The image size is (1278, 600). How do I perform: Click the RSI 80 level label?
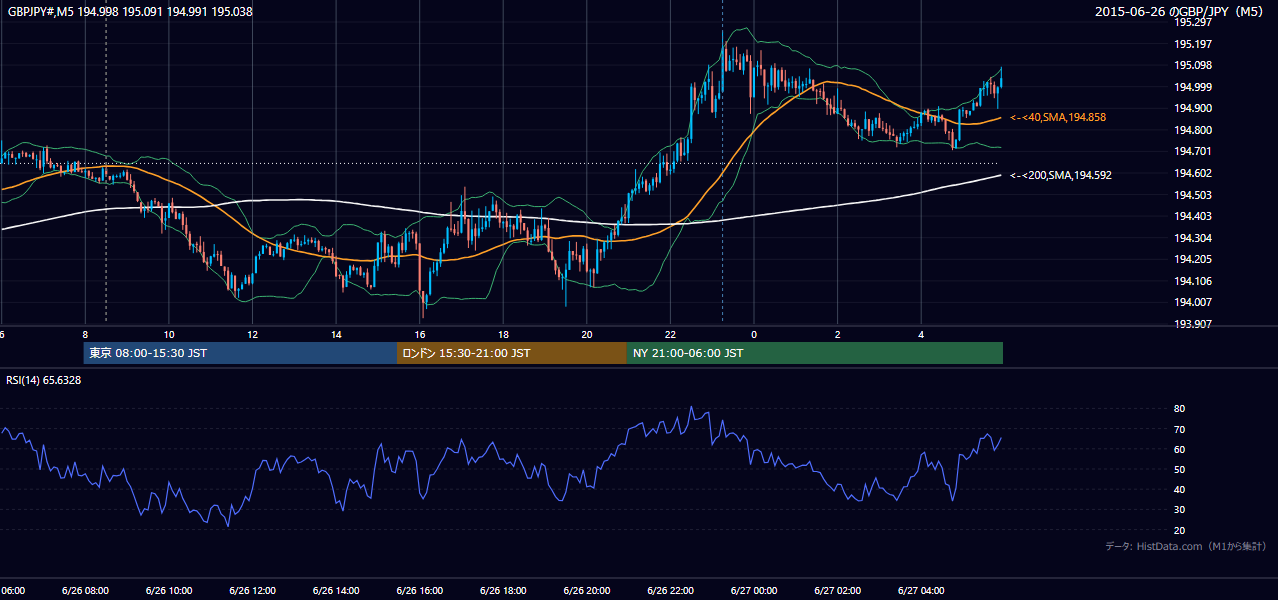point(1179,409)
